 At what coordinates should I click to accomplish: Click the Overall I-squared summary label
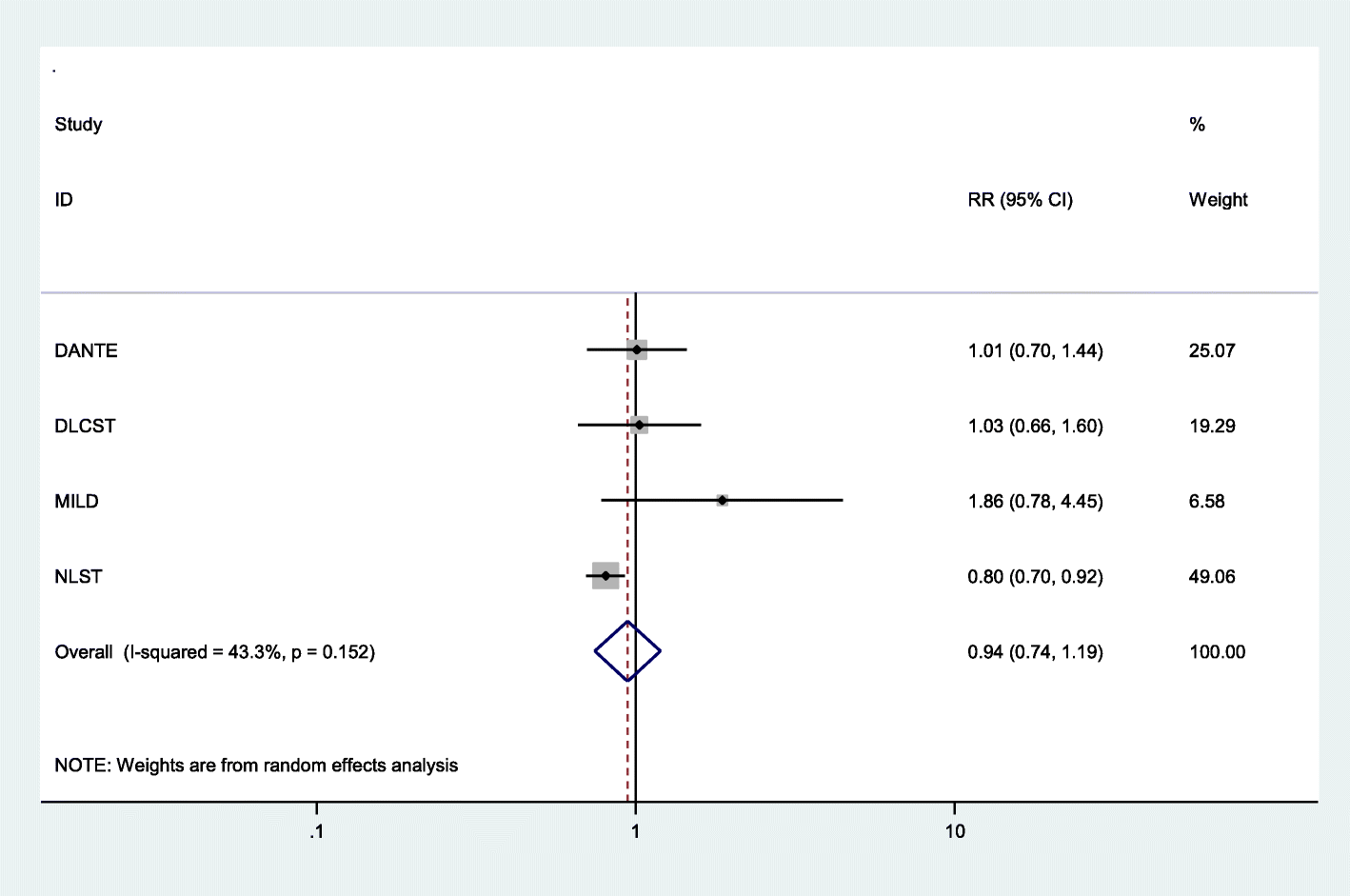pos(214,652)
